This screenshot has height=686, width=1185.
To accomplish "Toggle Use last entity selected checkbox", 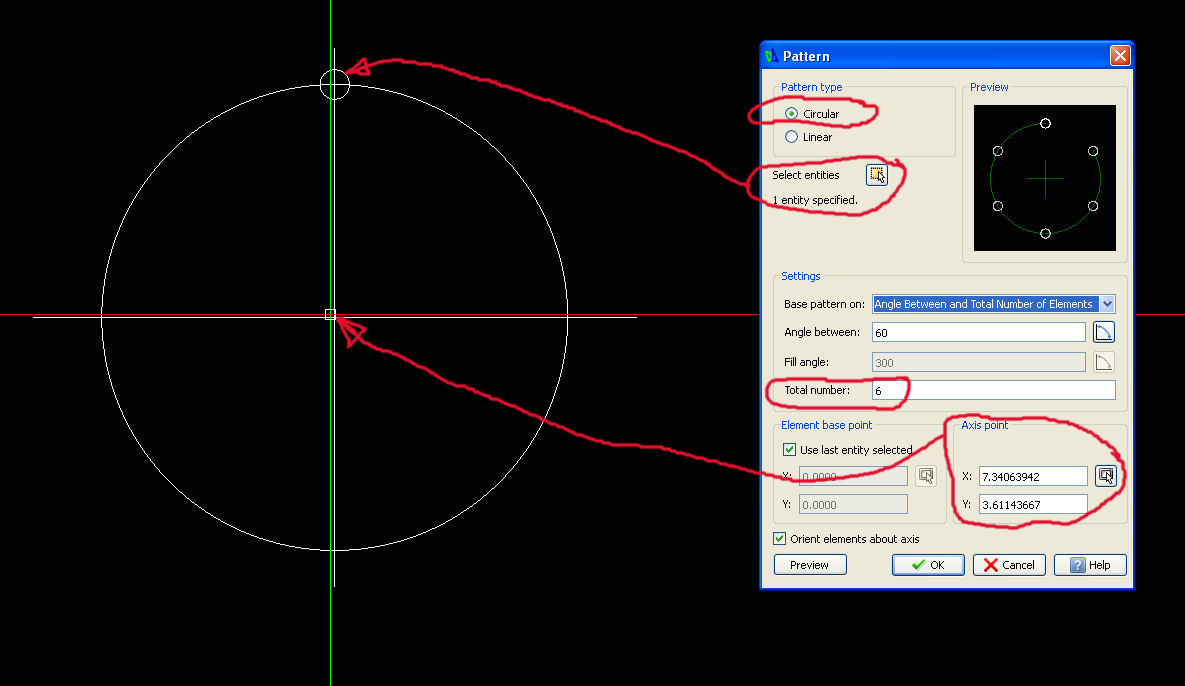I will coord(789,450).
